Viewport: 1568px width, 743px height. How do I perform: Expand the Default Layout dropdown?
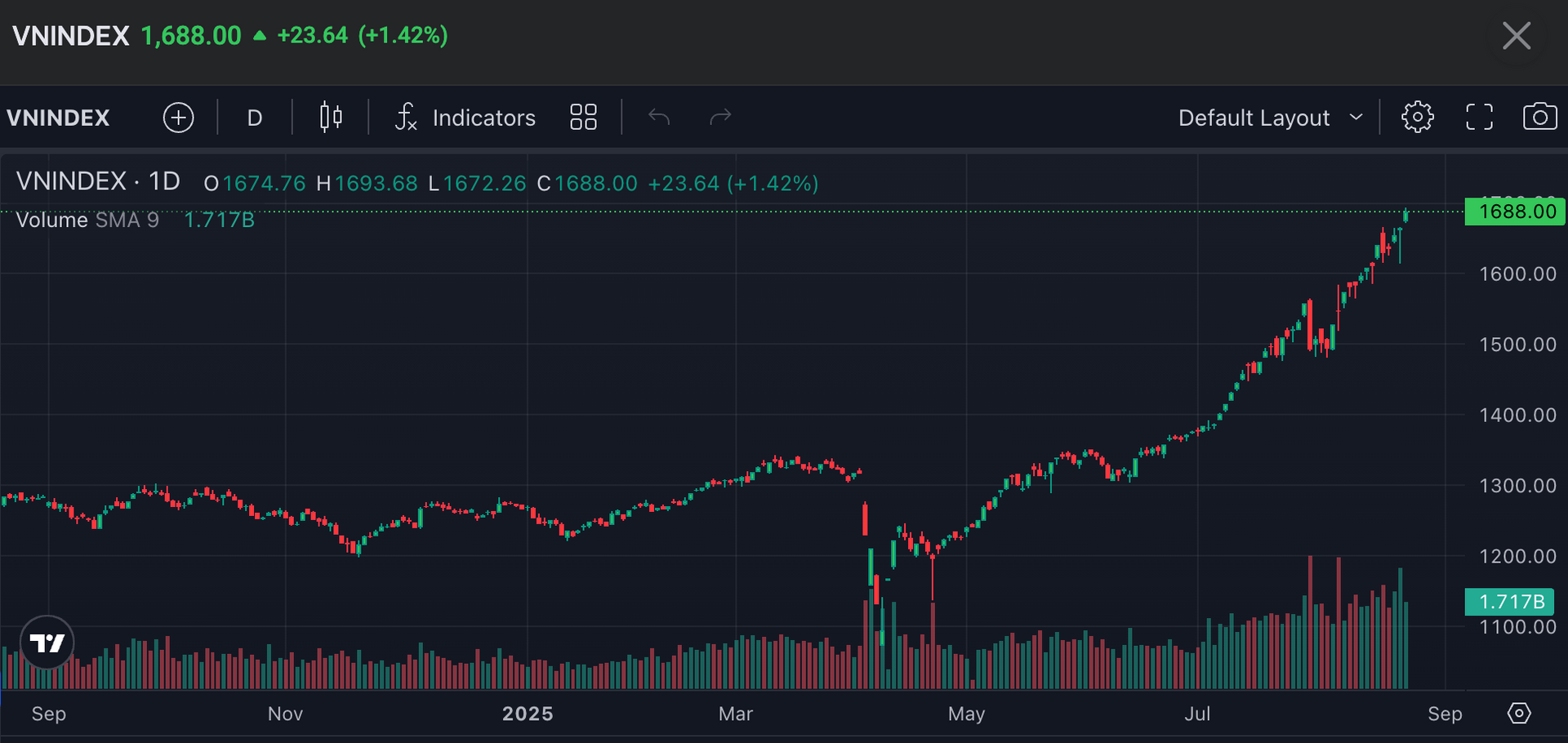(1270, 118)
